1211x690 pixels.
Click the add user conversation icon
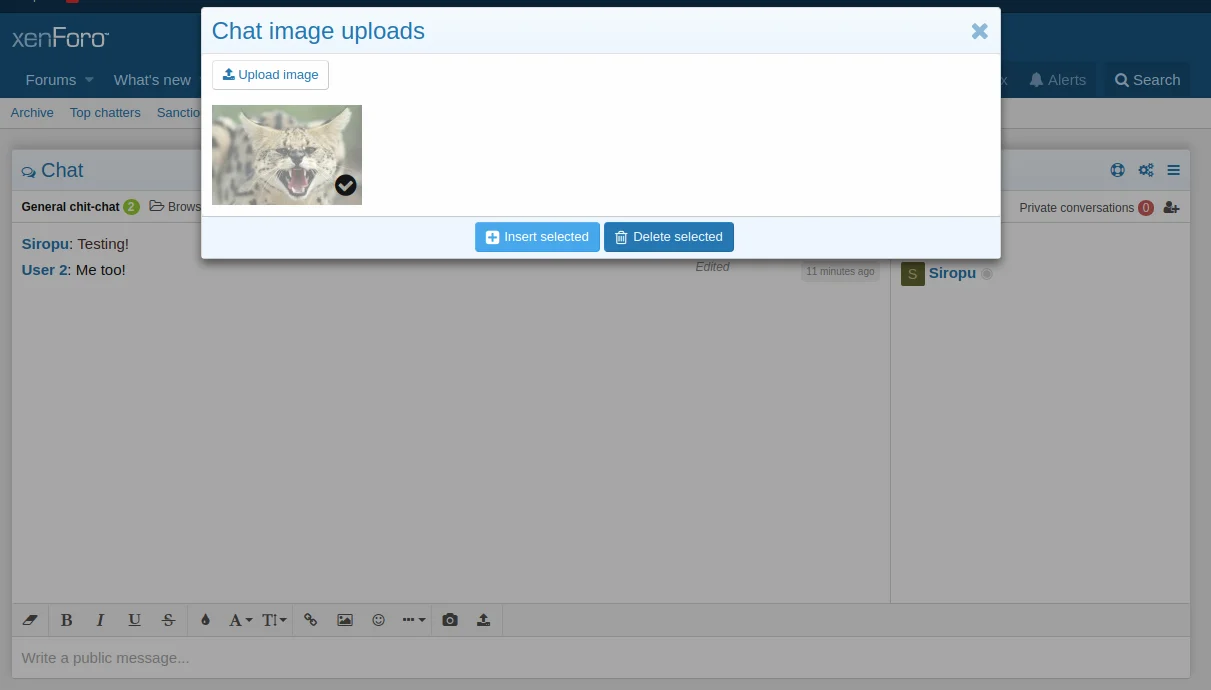[1171, 208]
